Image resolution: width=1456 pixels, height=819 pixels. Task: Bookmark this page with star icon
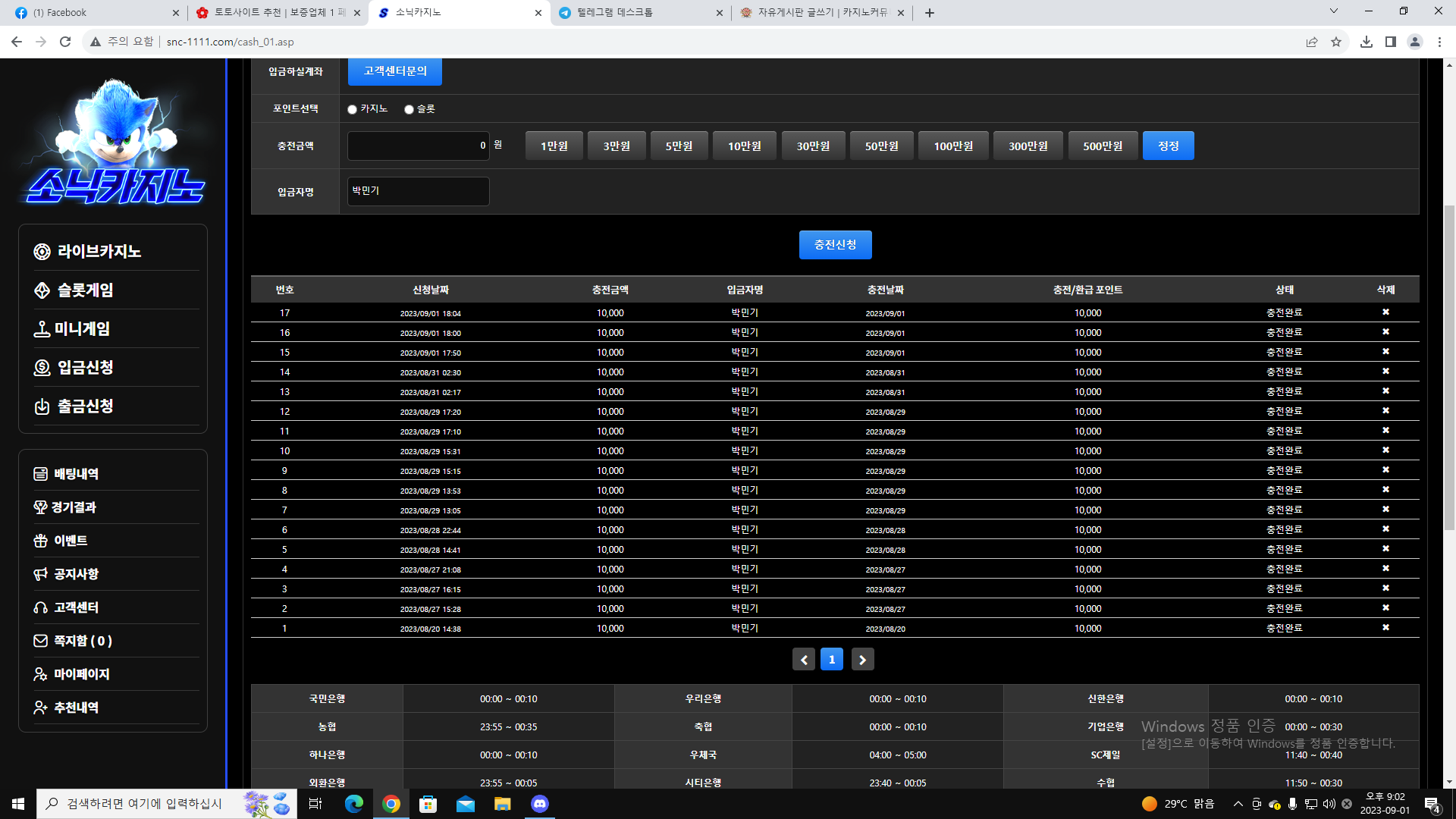(x=1336, y=42)
